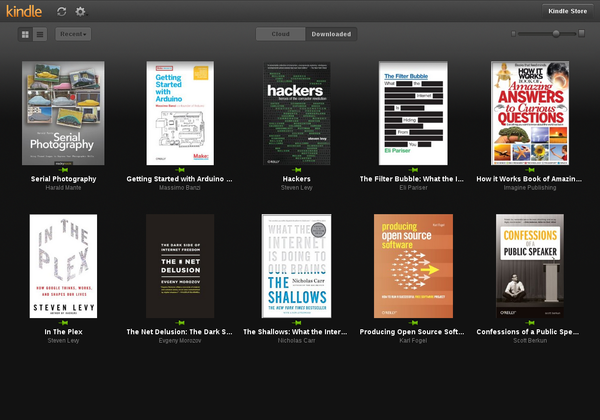Open Getting Started with Arduino cover
The width and height of the screenshot is (600, 420).
180,113
